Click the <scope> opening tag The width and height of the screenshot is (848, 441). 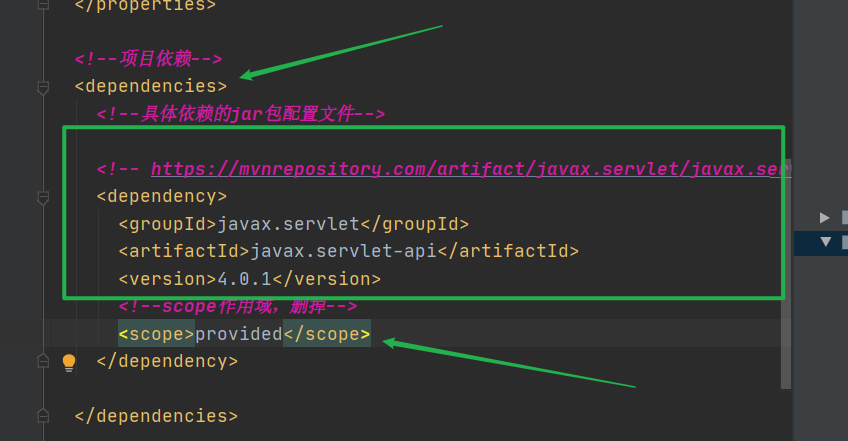(x=156, y=334)
